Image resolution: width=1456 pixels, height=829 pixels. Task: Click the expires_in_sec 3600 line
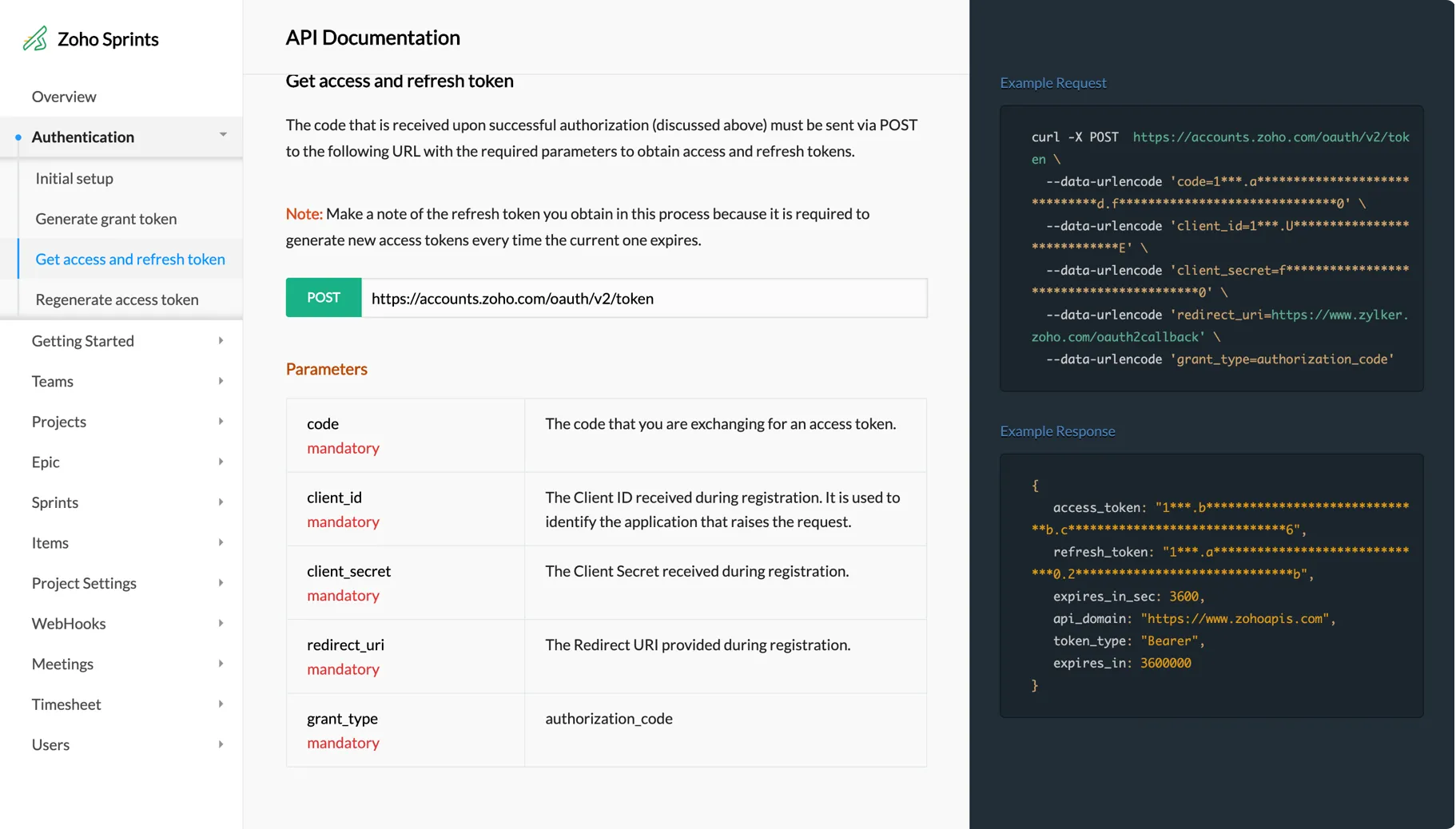[1128, 597]
